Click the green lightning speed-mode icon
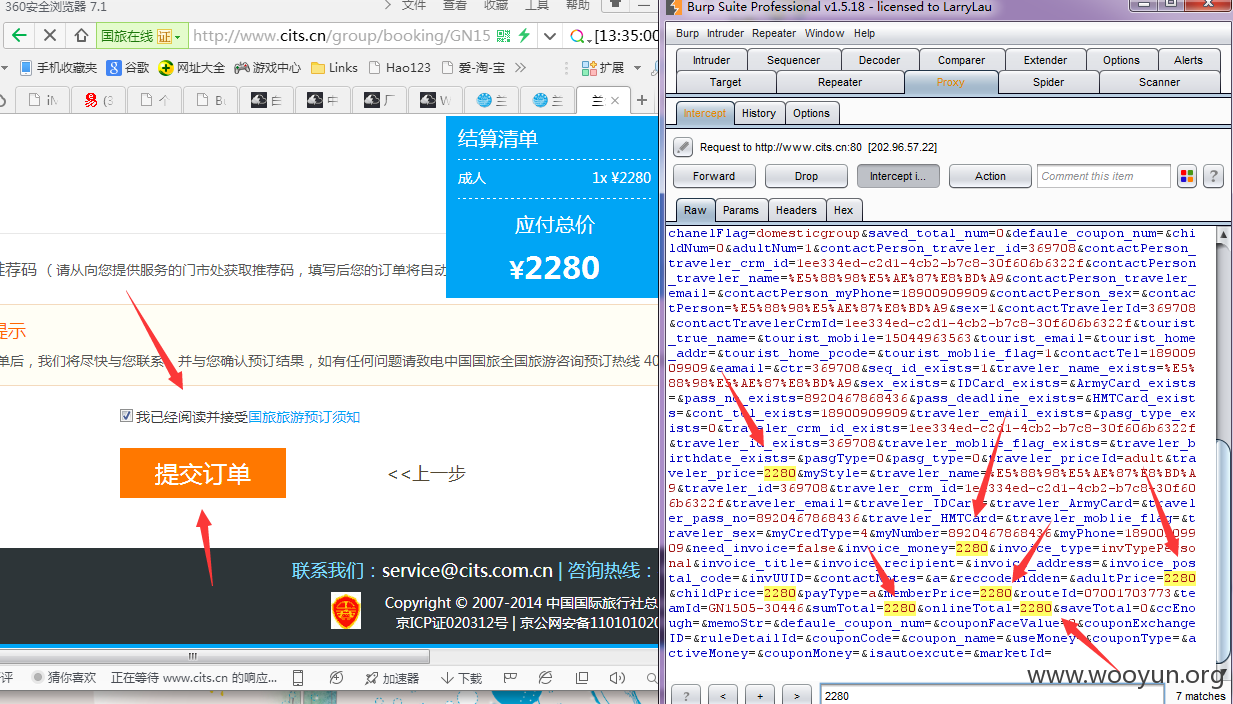The width and height of the screenshot is (1233, 704). (x=524, y=36)
